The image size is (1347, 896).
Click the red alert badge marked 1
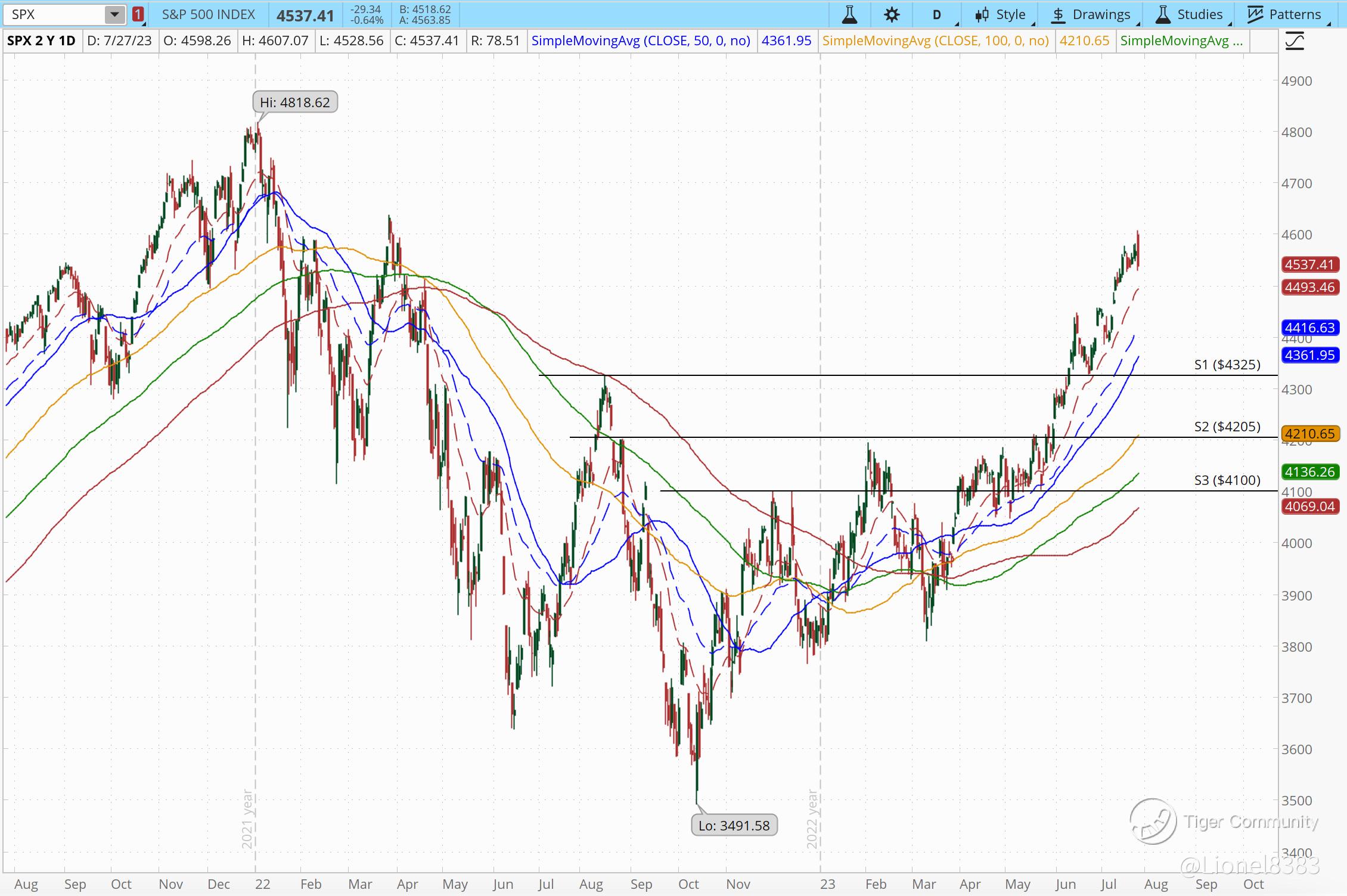point(138,14)
